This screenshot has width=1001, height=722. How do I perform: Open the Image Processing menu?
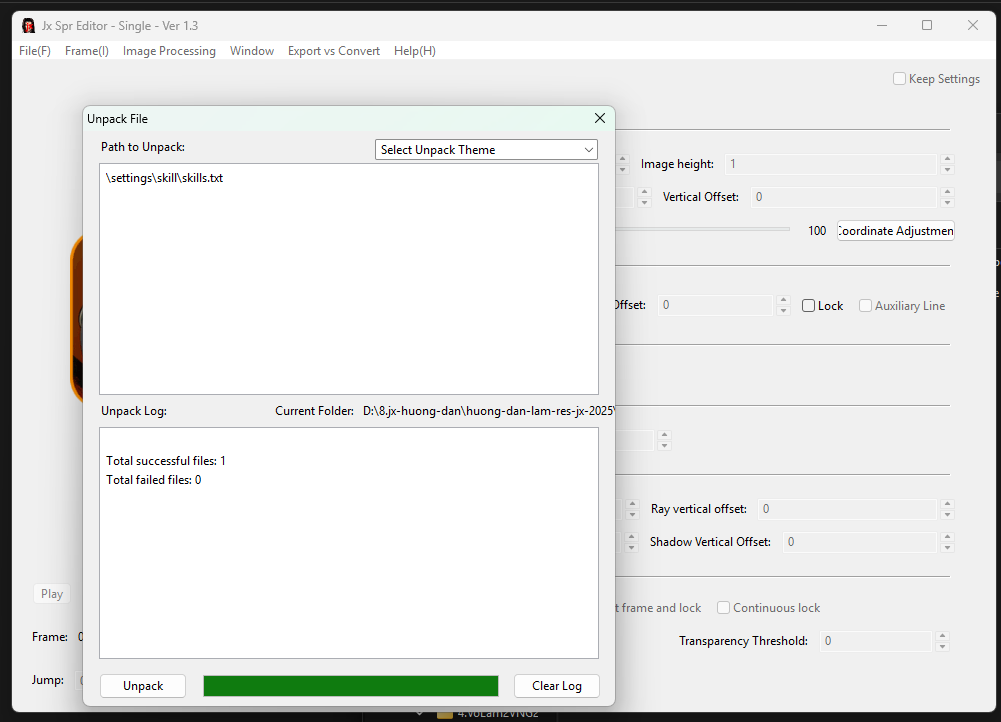click(x=169, y=51)
